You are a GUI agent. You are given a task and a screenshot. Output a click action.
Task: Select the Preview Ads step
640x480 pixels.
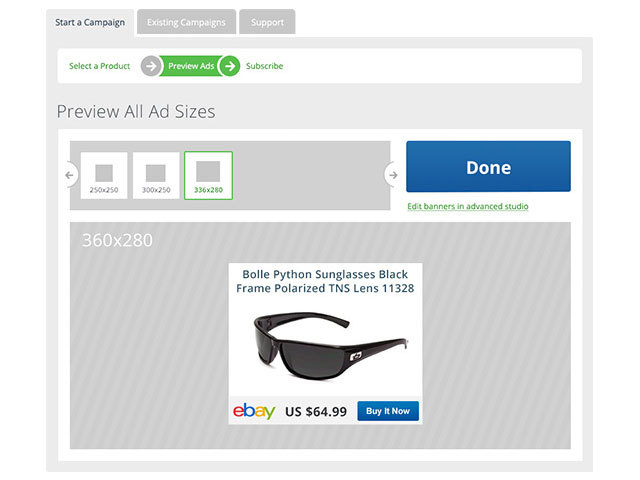191,66
